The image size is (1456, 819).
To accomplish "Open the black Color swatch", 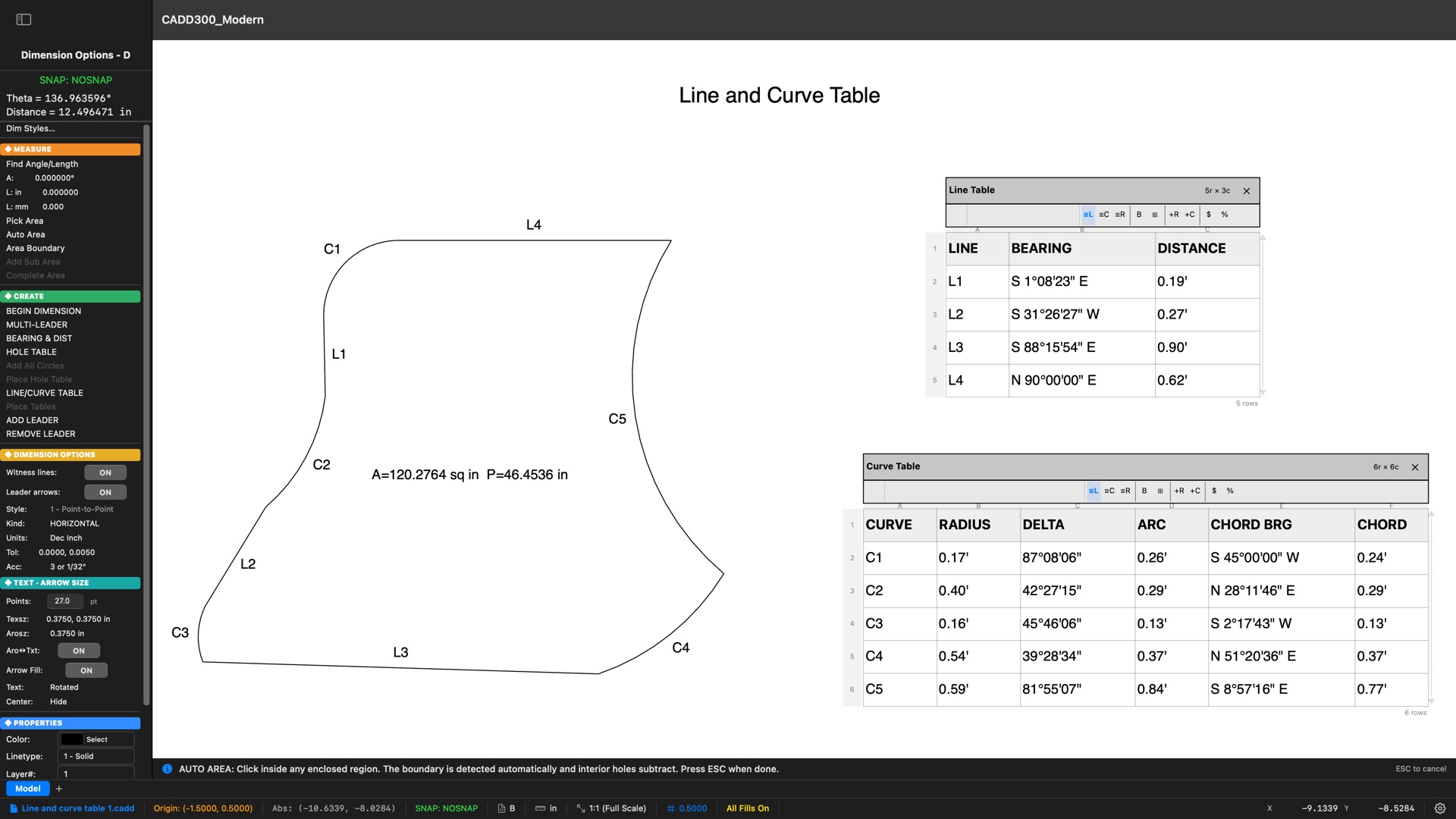I will point(72,739).
